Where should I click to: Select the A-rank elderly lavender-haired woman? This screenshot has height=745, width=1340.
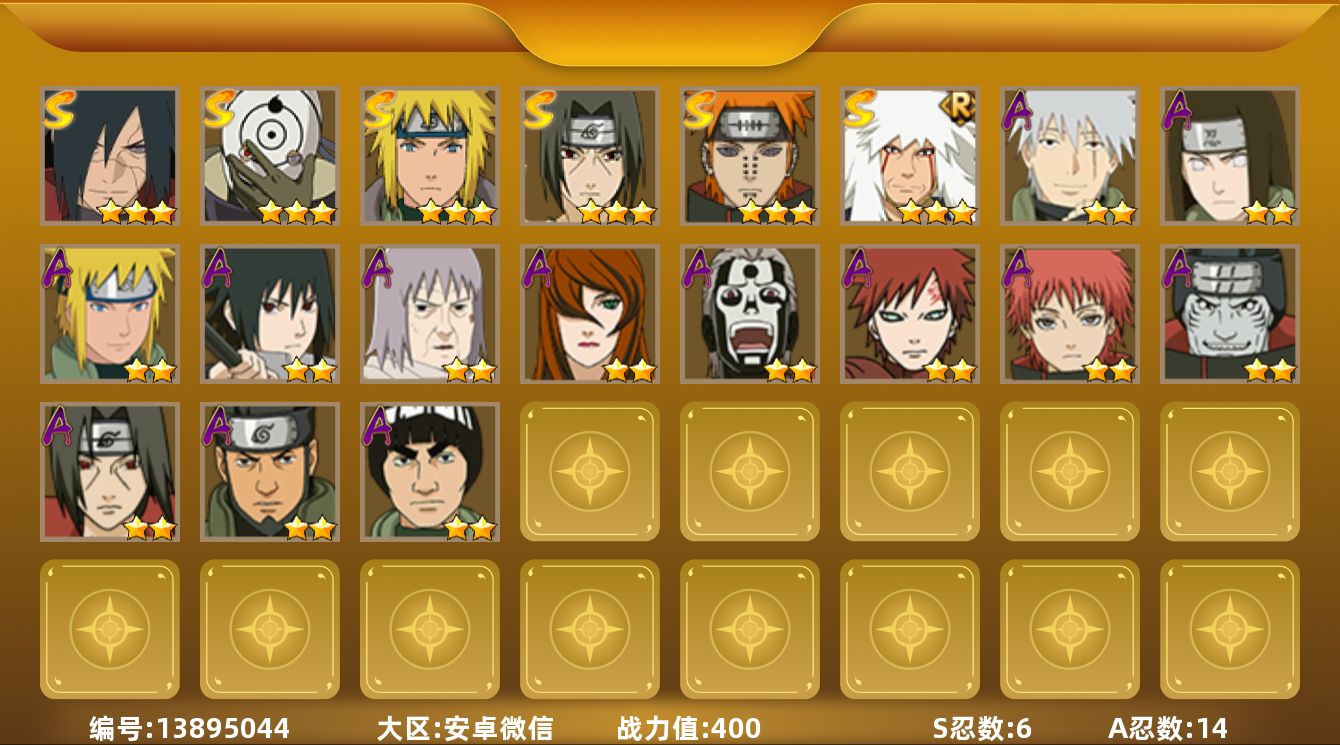(430, 314)
